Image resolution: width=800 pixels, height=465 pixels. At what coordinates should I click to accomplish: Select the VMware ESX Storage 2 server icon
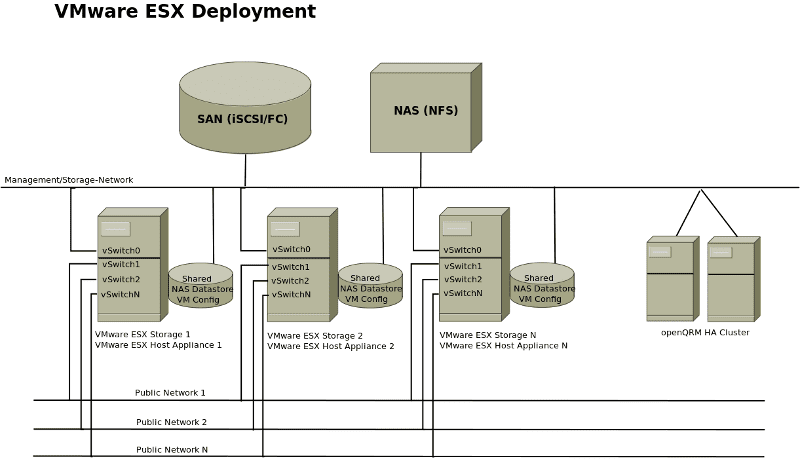pos(303,264)
